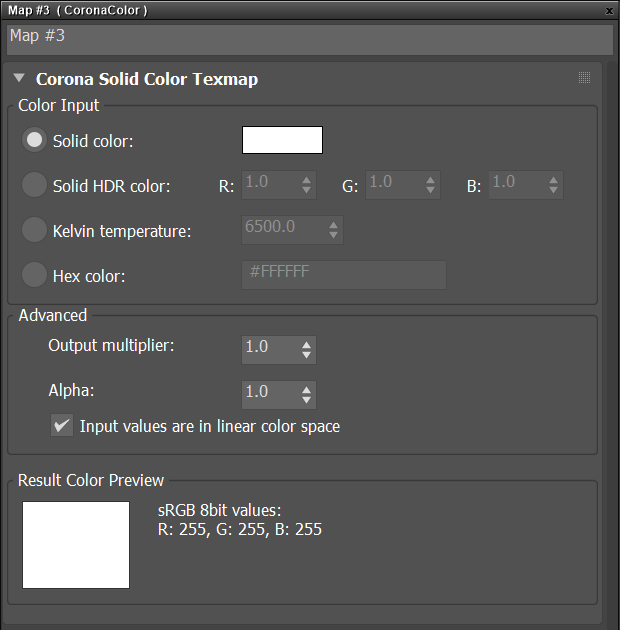The width and height of the screenshot is (620, 630).
Task: Click the 'Map #3 ( CoronaColor )' title bar text
Action: pos(78,10)
